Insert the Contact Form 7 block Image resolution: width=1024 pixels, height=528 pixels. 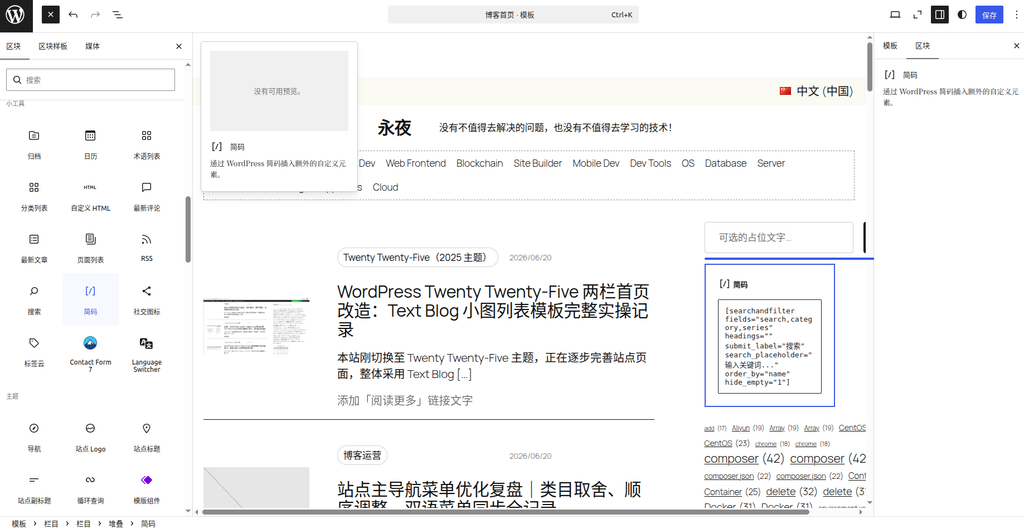[x=90, y=352]
